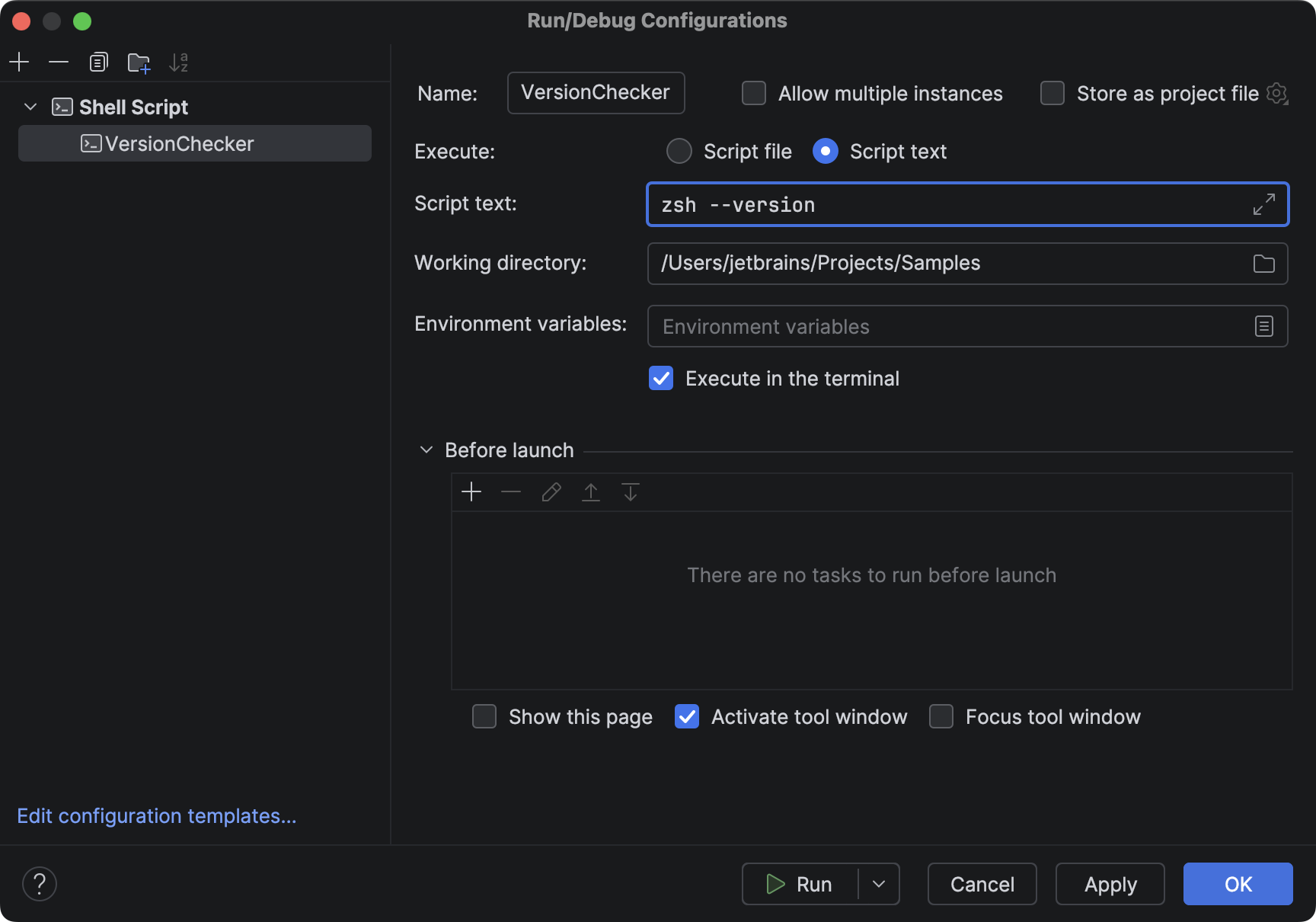Uncheck Execute in the terminal

[661, 378]
